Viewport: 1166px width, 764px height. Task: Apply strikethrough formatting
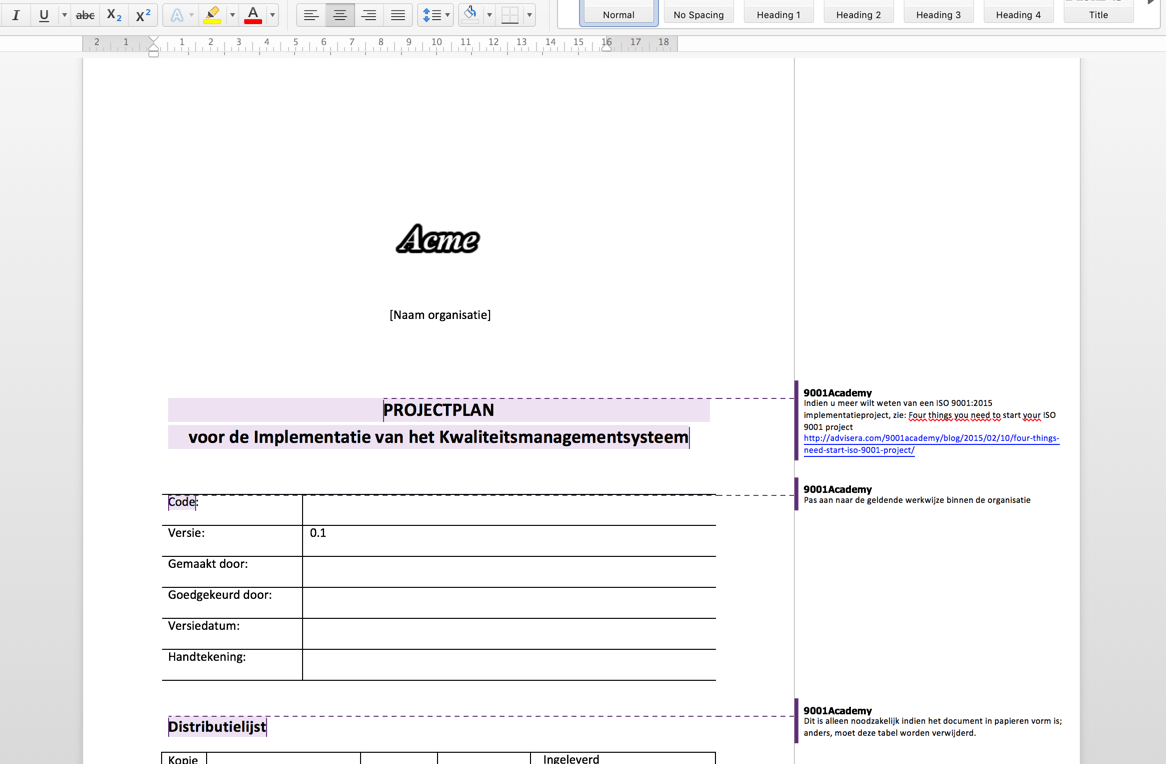85,15
